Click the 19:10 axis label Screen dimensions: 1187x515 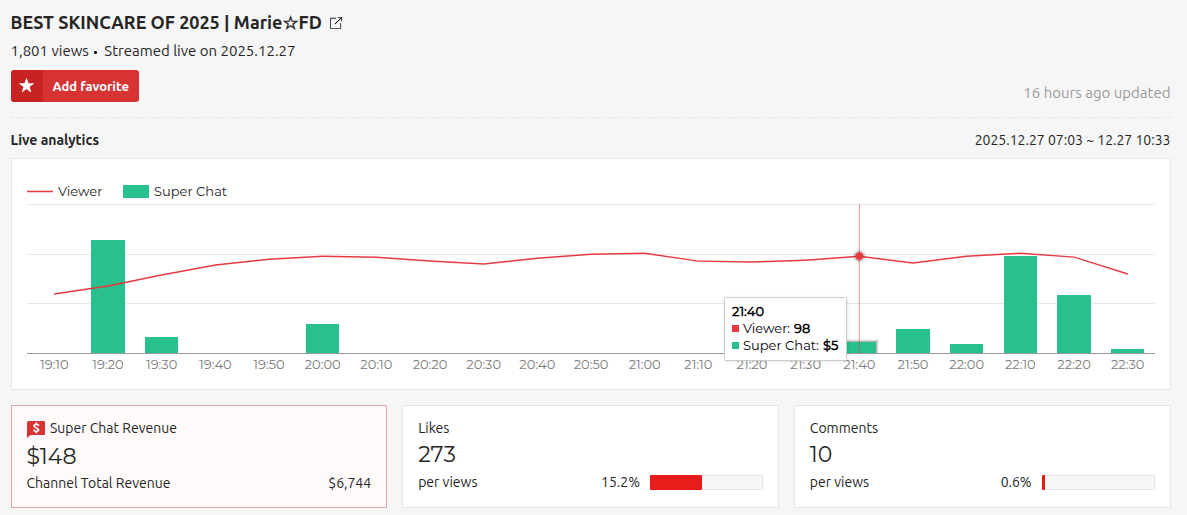55,364
